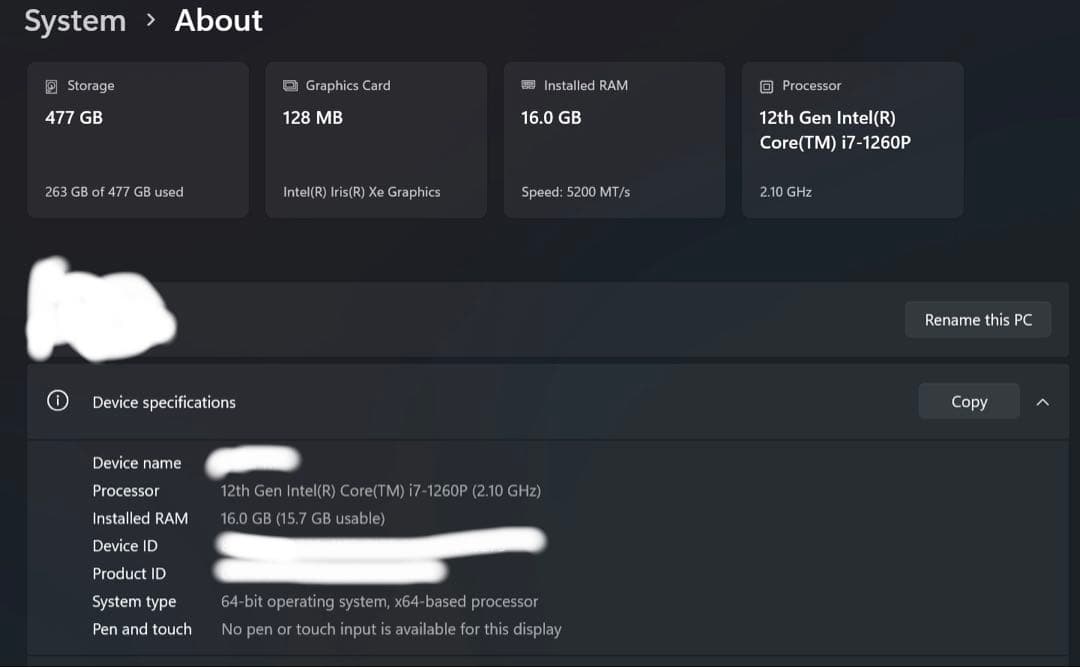The image size is (1080, 667).
Task: Go back to System in breadcrumb
Action: click(75, 21)
